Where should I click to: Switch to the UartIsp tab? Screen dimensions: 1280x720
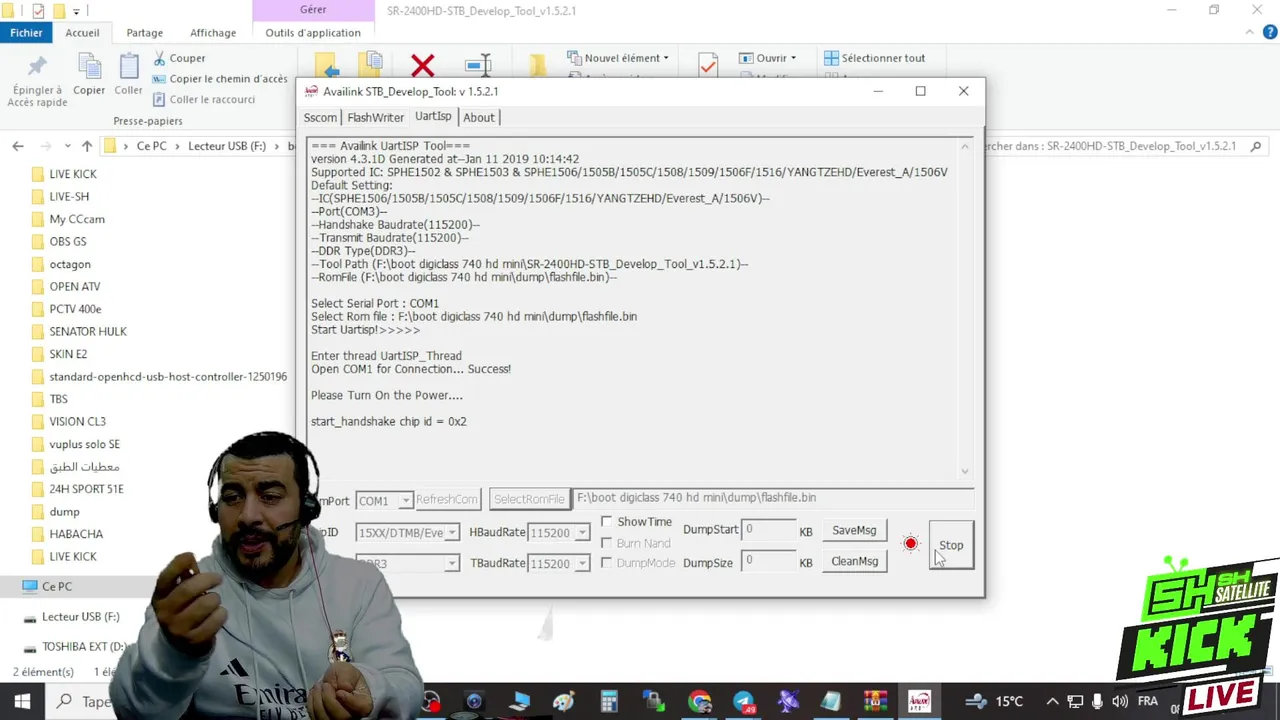pyautogui.click(x=433, y=116)
